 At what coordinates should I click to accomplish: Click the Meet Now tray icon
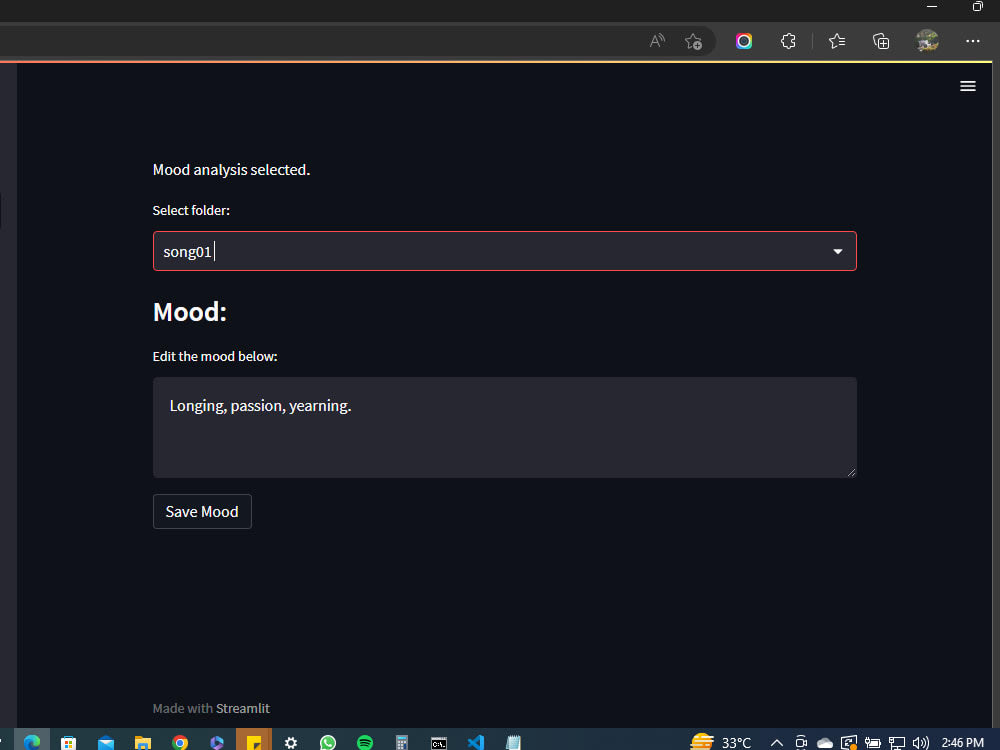(x=801, y=742)
